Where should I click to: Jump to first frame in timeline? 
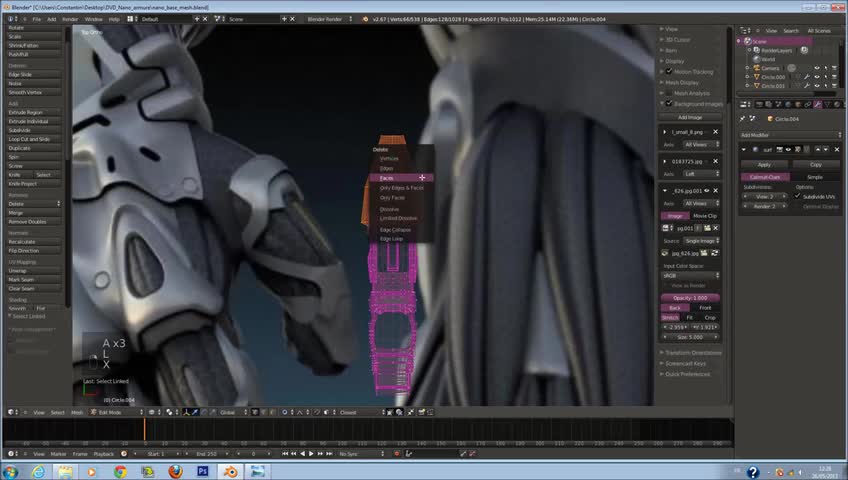tap(285, 454)
